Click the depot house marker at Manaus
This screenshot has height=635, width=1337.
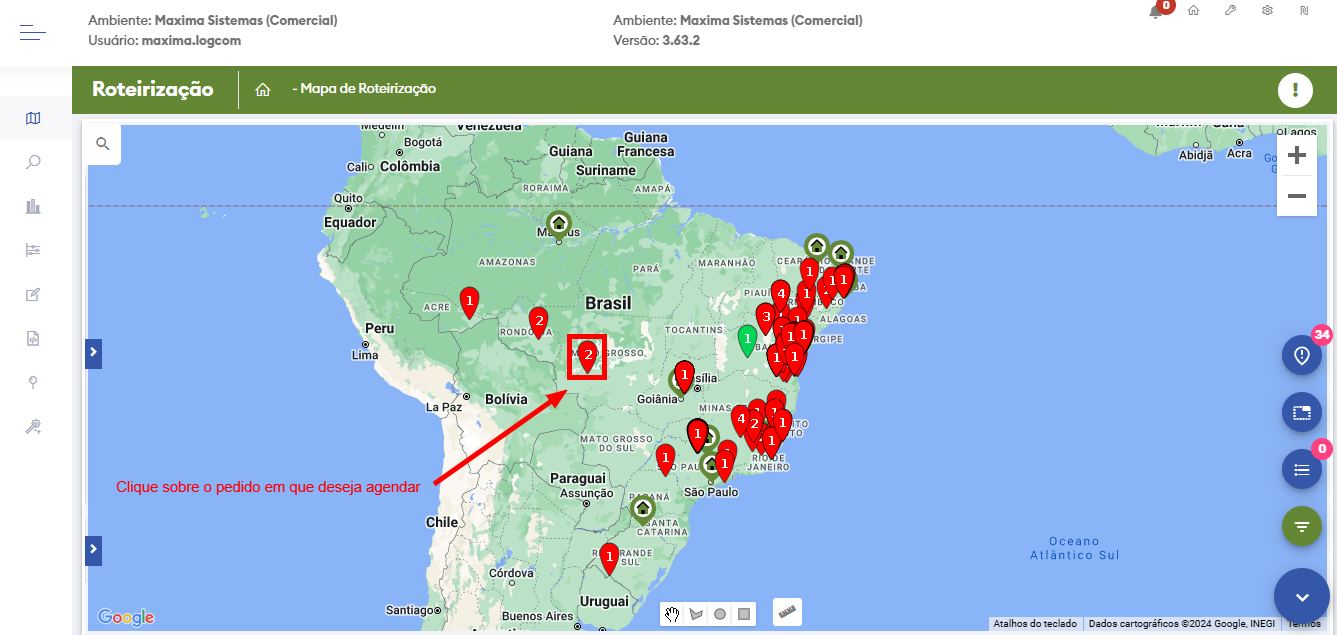tap(558, 223)
